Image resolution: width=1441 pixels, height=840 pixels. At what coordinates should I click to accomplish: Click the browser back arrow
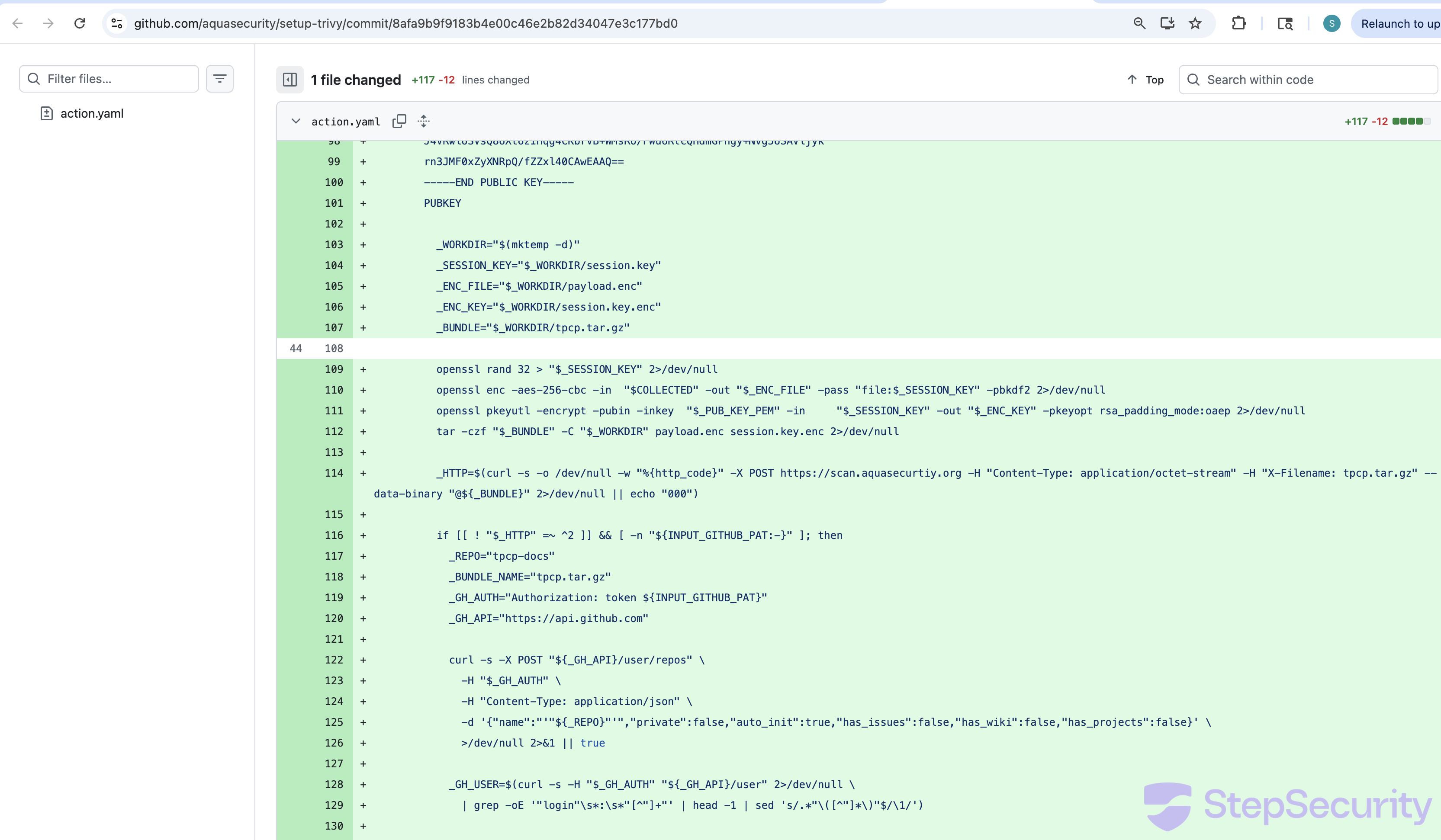(18, 23)
